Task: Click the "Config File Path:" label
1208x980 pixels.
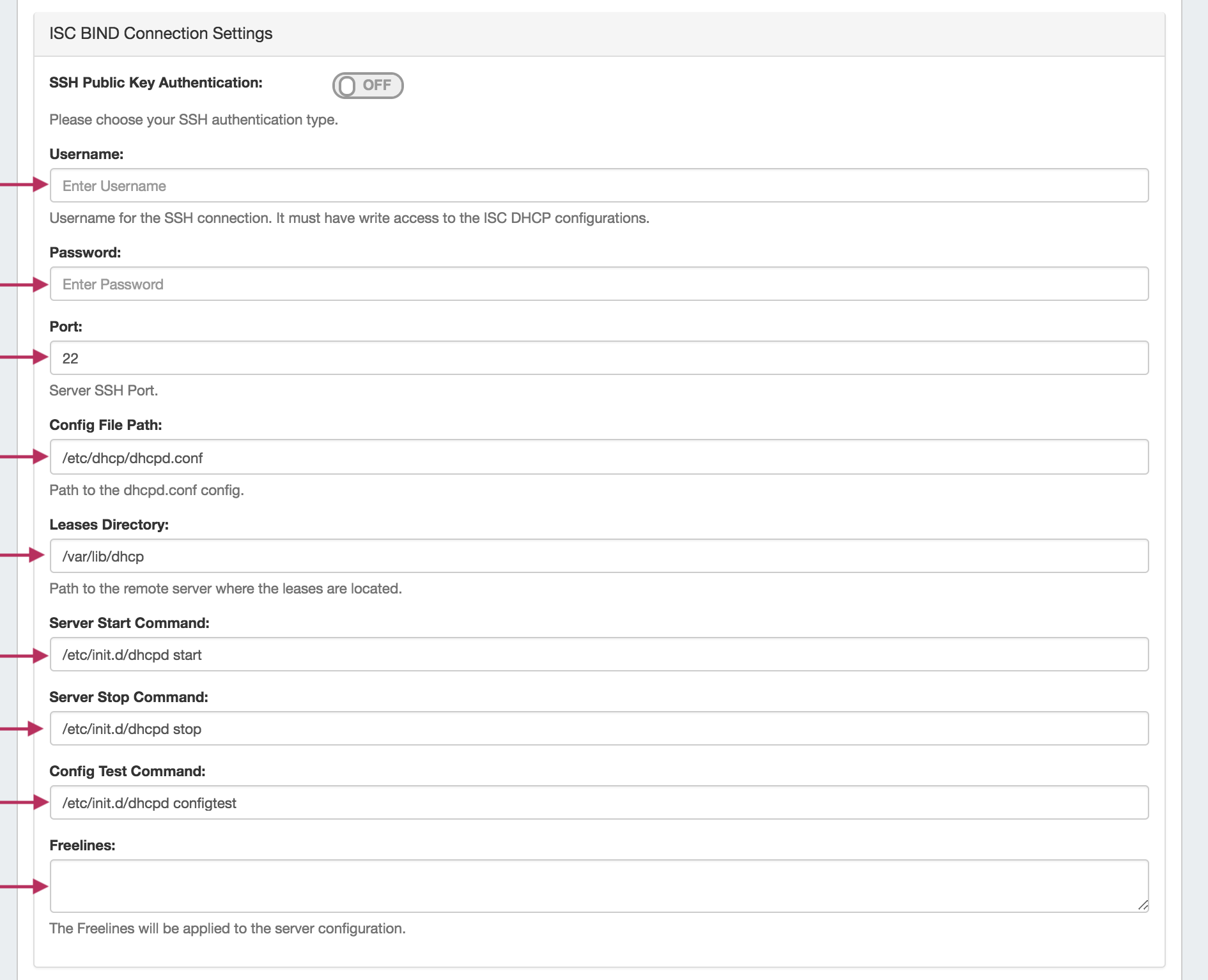Action: (x=105, y=425)
